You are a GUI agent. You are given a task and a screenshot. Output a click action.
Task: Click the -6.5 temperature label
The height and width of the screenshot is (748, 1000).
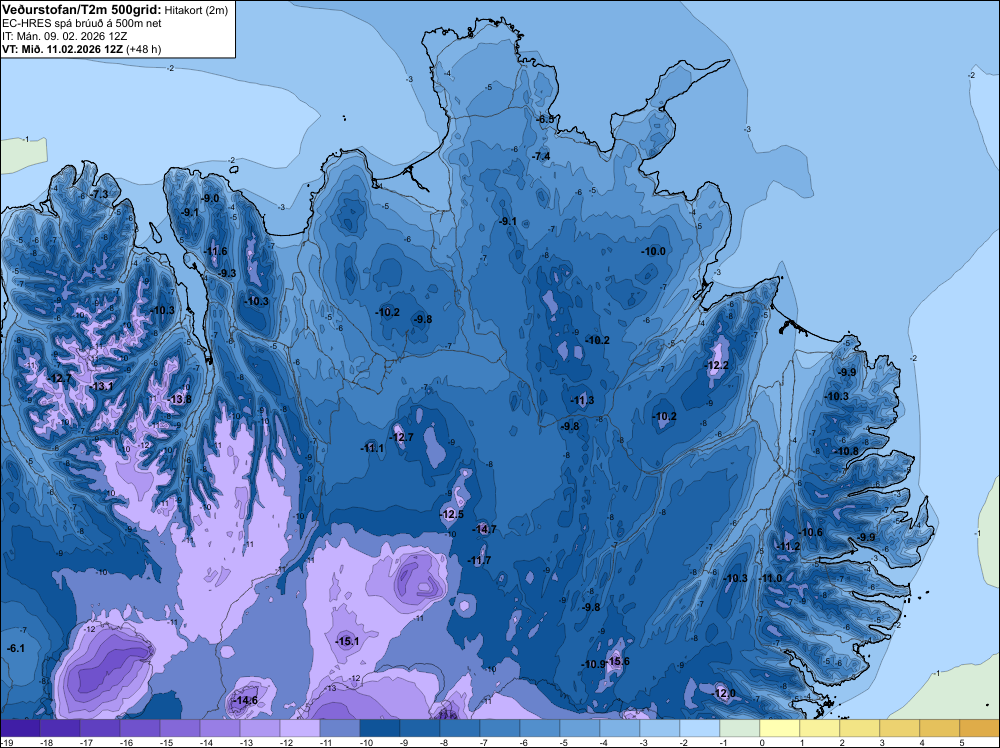(545, 119)
